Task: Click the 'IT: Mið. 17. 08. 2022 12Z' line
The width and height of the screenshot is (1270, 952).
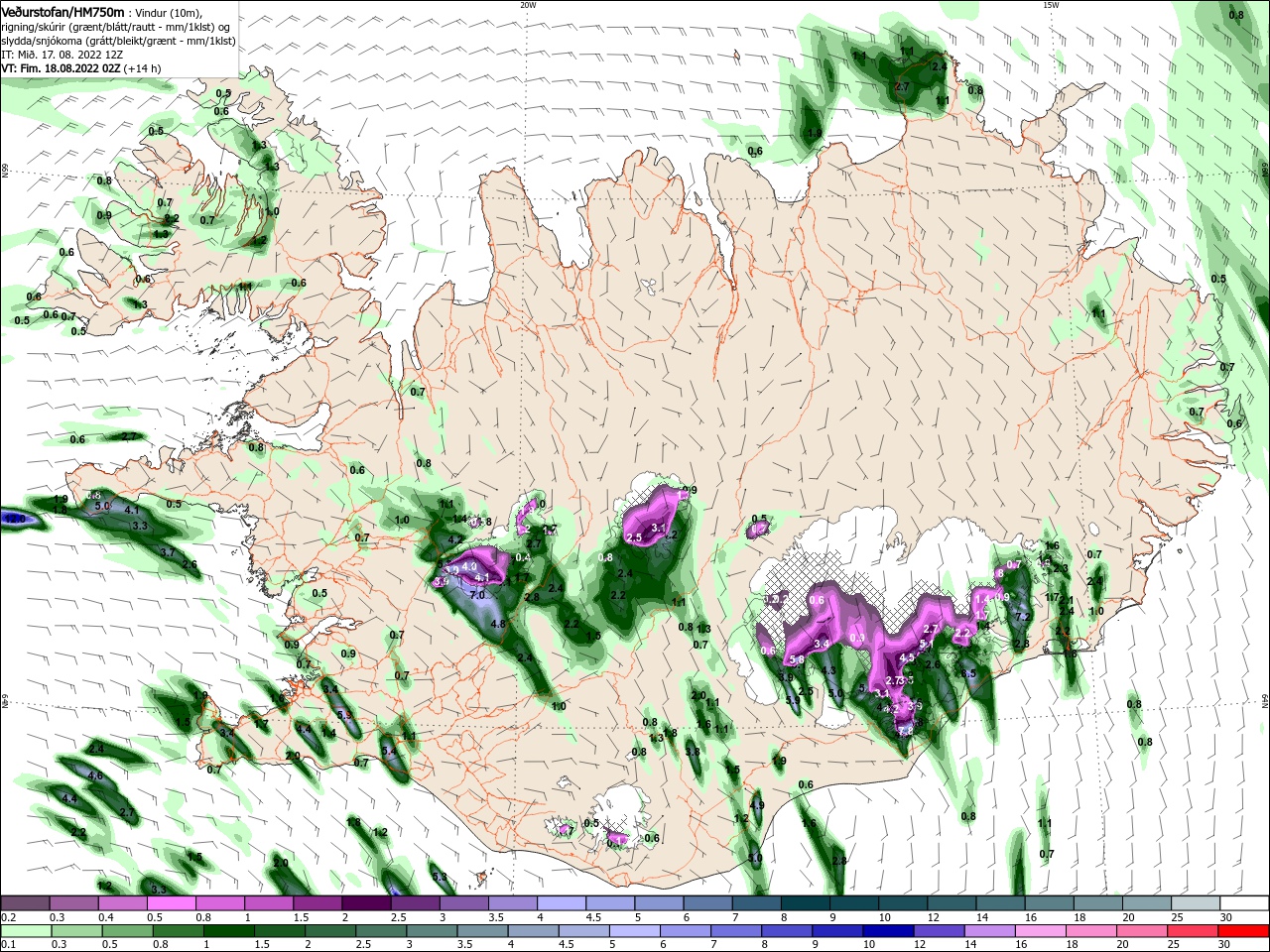Action: pyautogui.click(x=61, y=55)
